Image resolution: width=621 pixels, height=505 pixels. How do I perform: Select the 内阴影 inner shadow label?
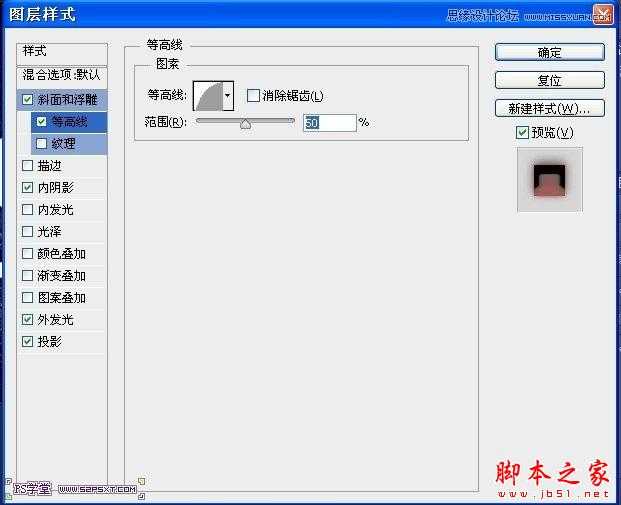tap(56, 187)
